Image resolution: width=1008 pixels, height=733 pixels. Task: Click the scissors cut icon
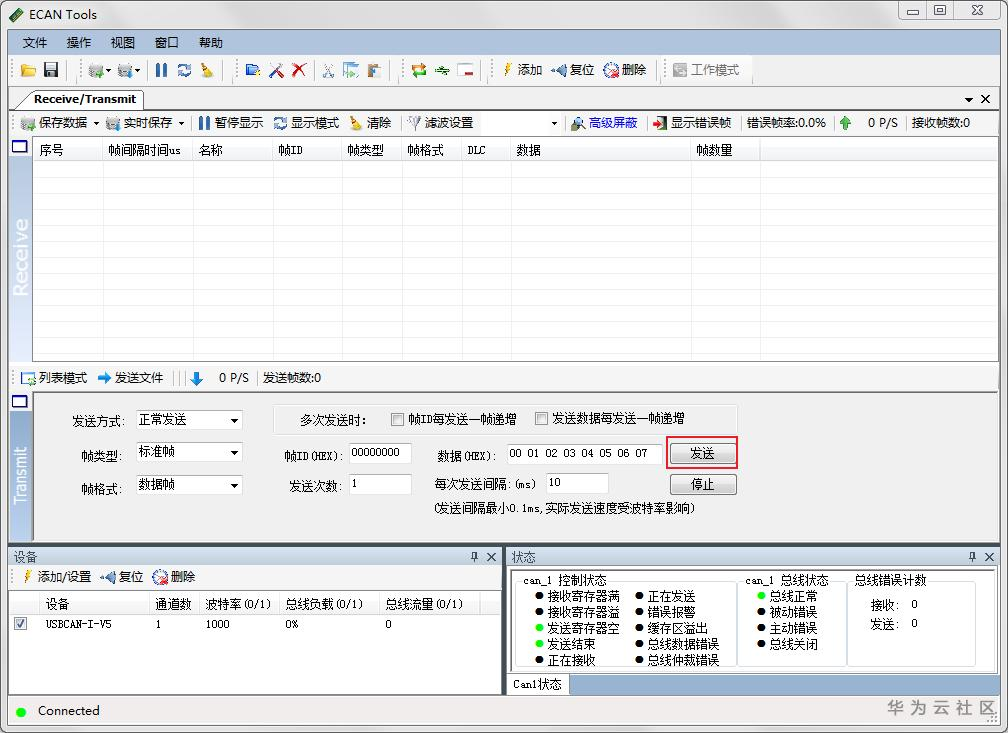tap(328, 70)
